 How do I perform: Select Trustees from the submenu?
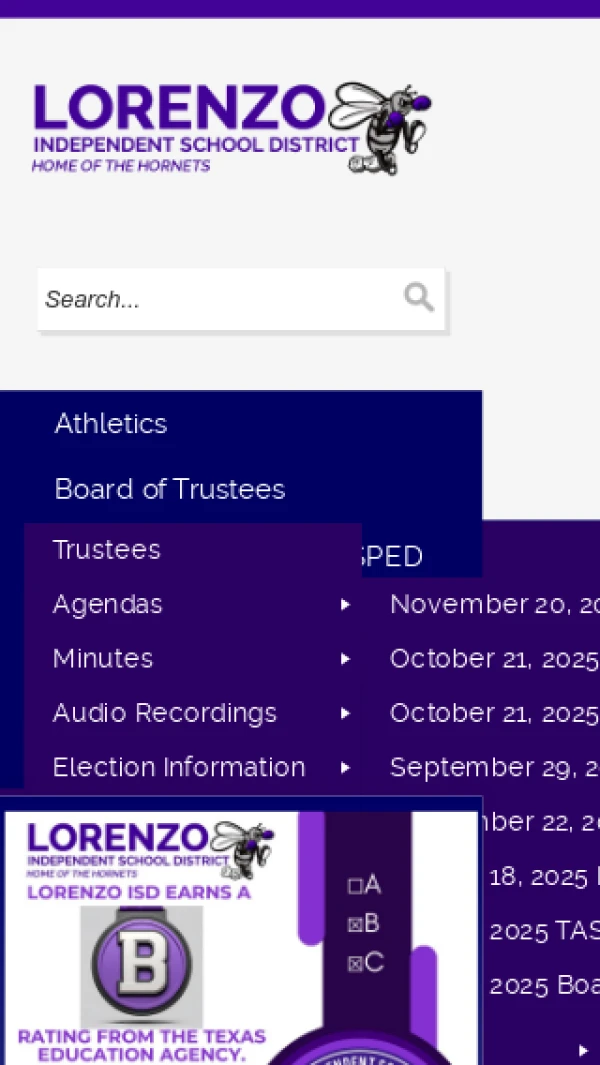(x=107, y=549)
